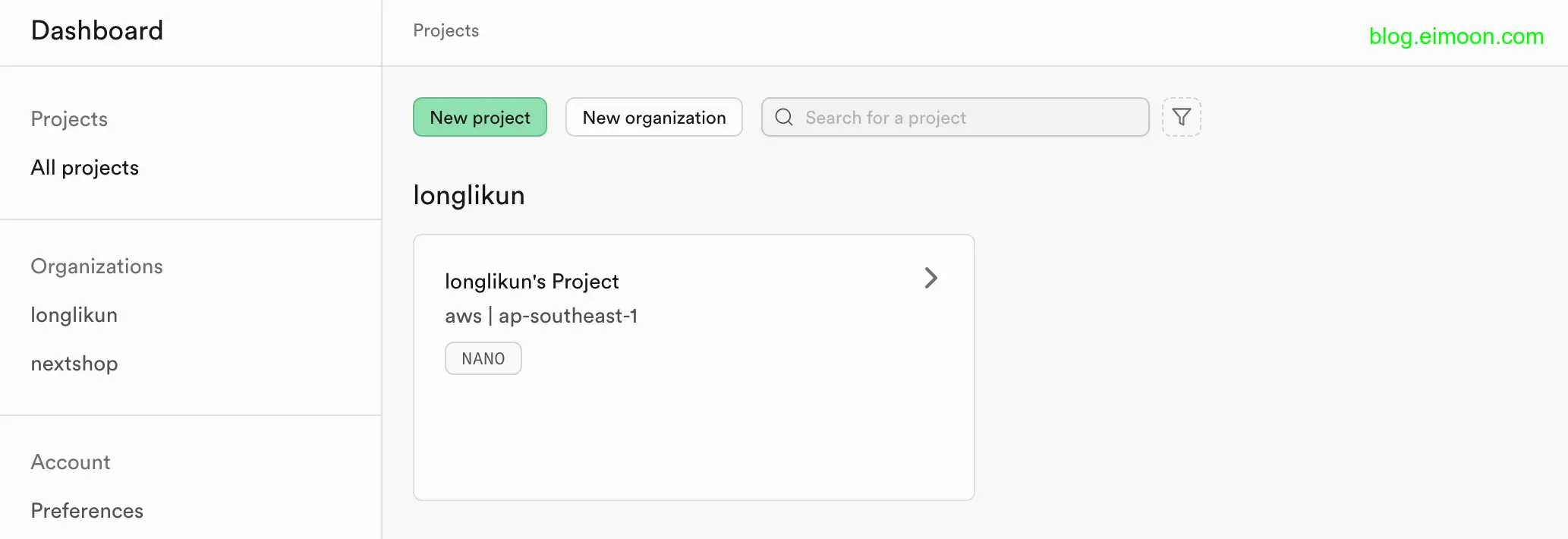
Task: Go to Preferences under Account
Action: click(x=87, y=511)
